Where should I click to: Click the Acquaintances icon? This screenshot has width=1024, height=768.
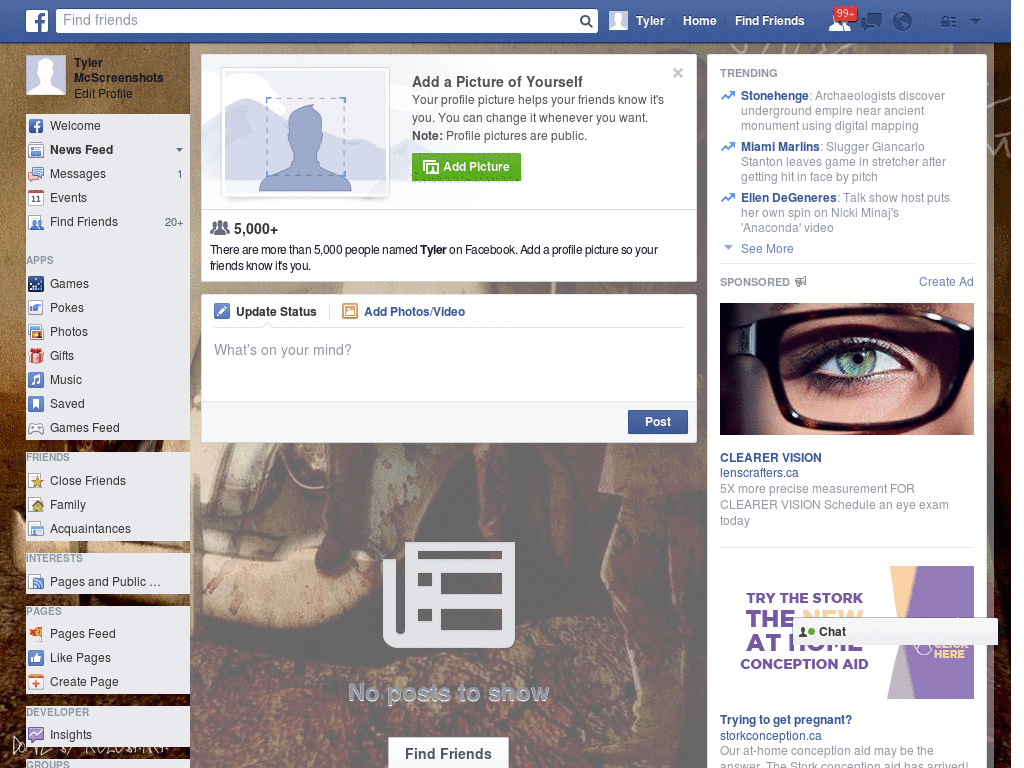coord(36,530)
